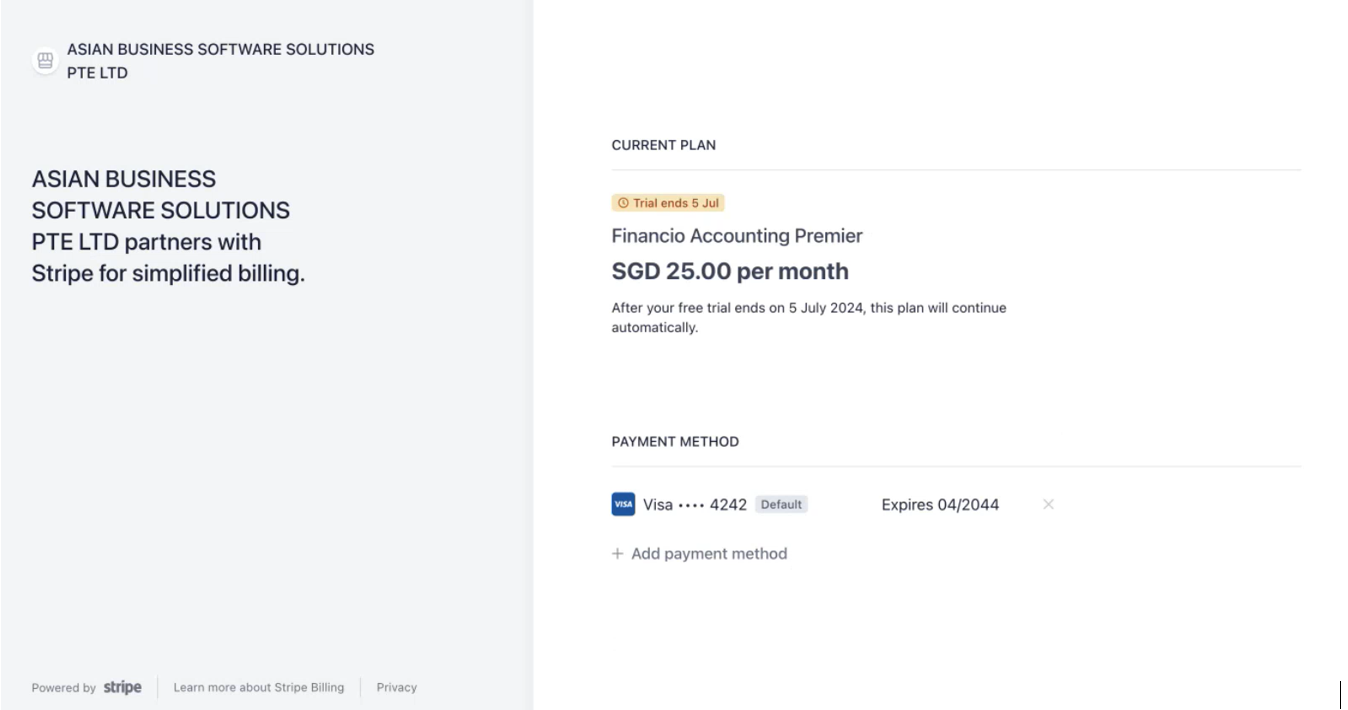Select the Default badge on Visa card
This screenshot has height=710, width=1348.
pyautogui.click(x=781, y=504)
